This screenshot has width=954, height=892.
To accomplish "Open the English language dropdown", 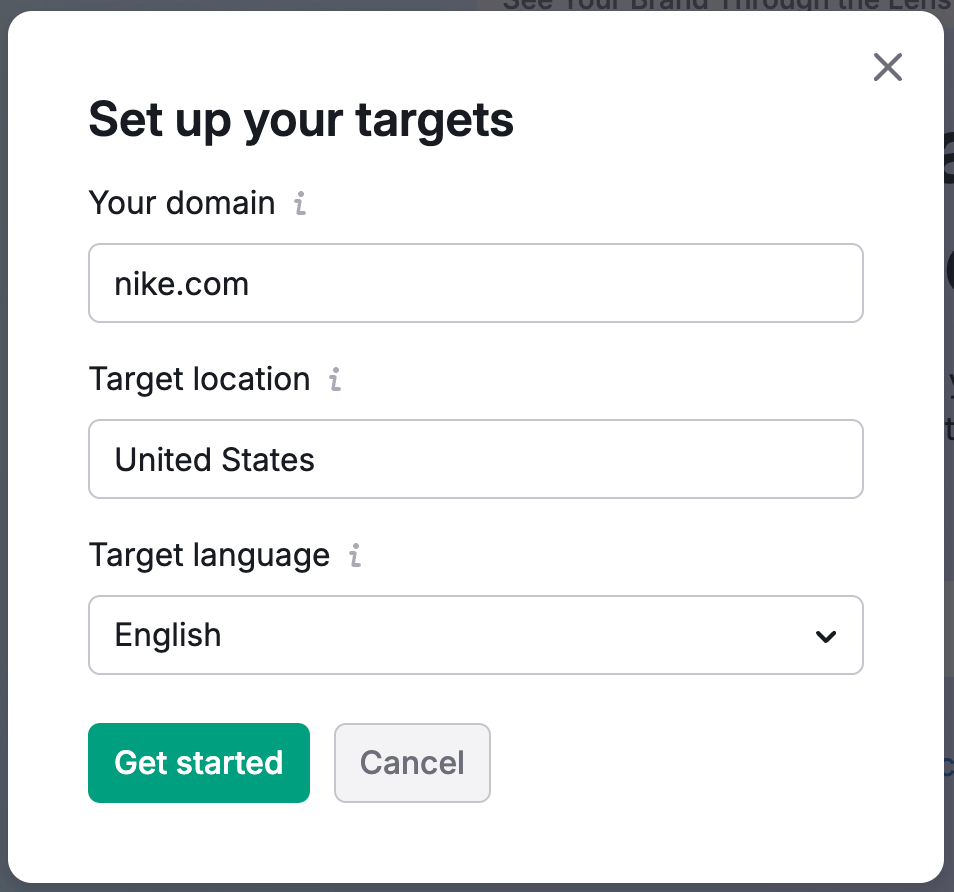I will 475,636.
